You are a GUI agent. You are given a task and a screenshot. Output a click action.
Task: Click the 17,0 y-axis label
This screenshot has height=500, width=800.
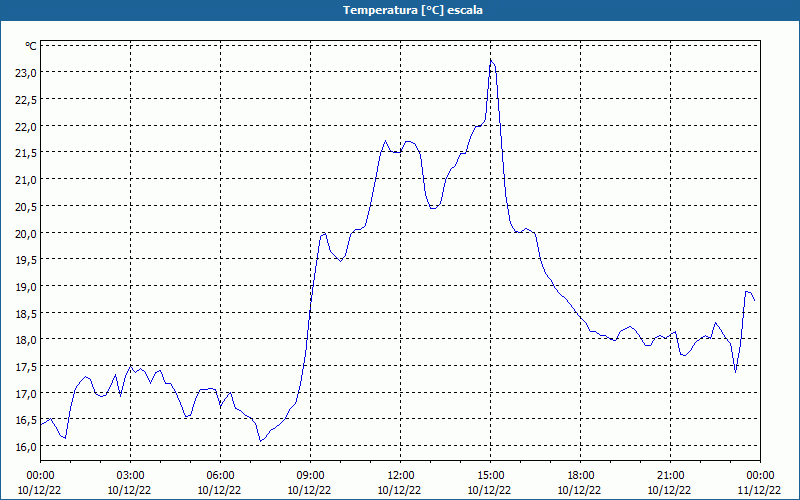(26, 393)
